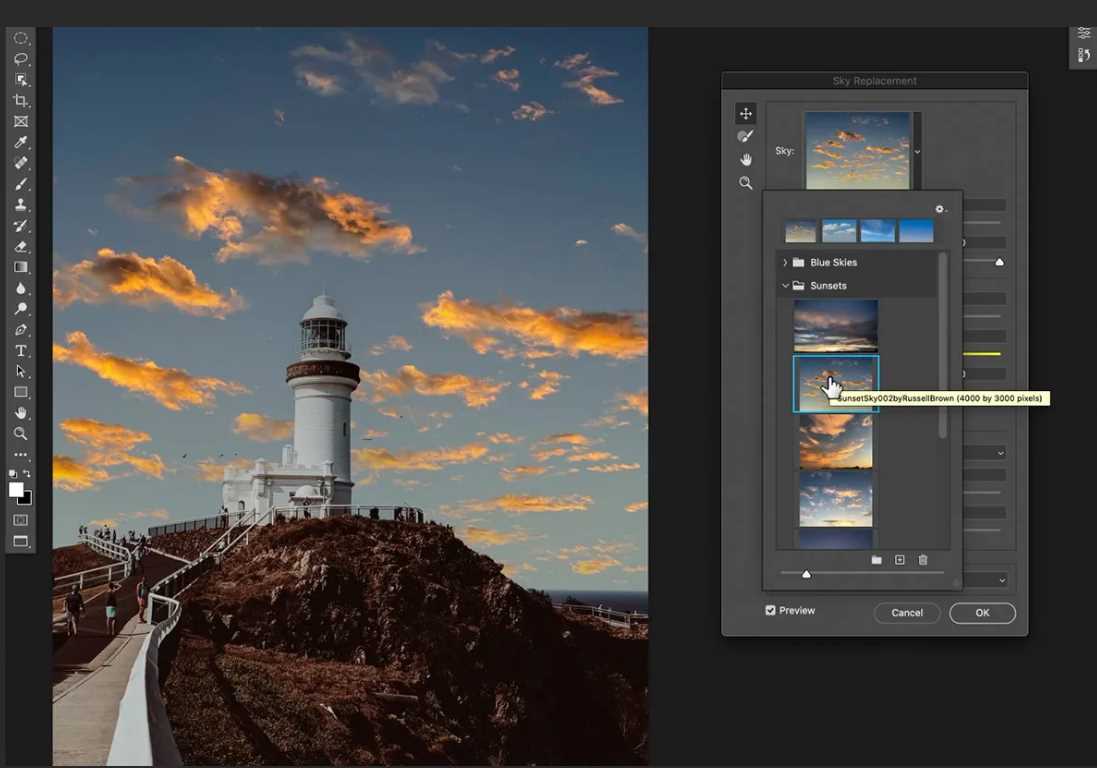Choose the Eraser tool
The image size is (1097, 768).
pyautogui.click(x=20, y=247)
